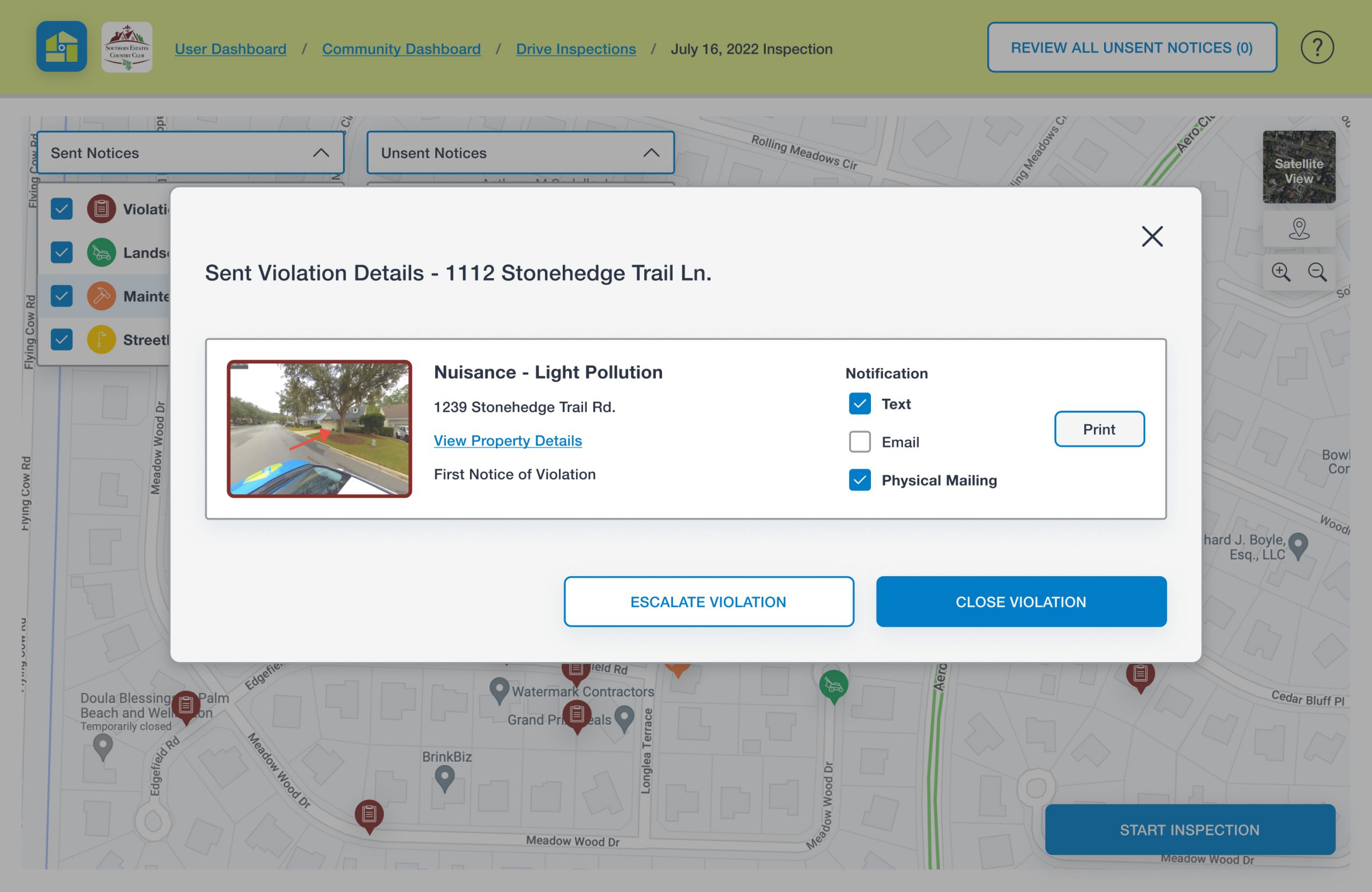This screenshot has width=1372, height=892.
Task: Click View Property Details link
Action: (507, 440)
